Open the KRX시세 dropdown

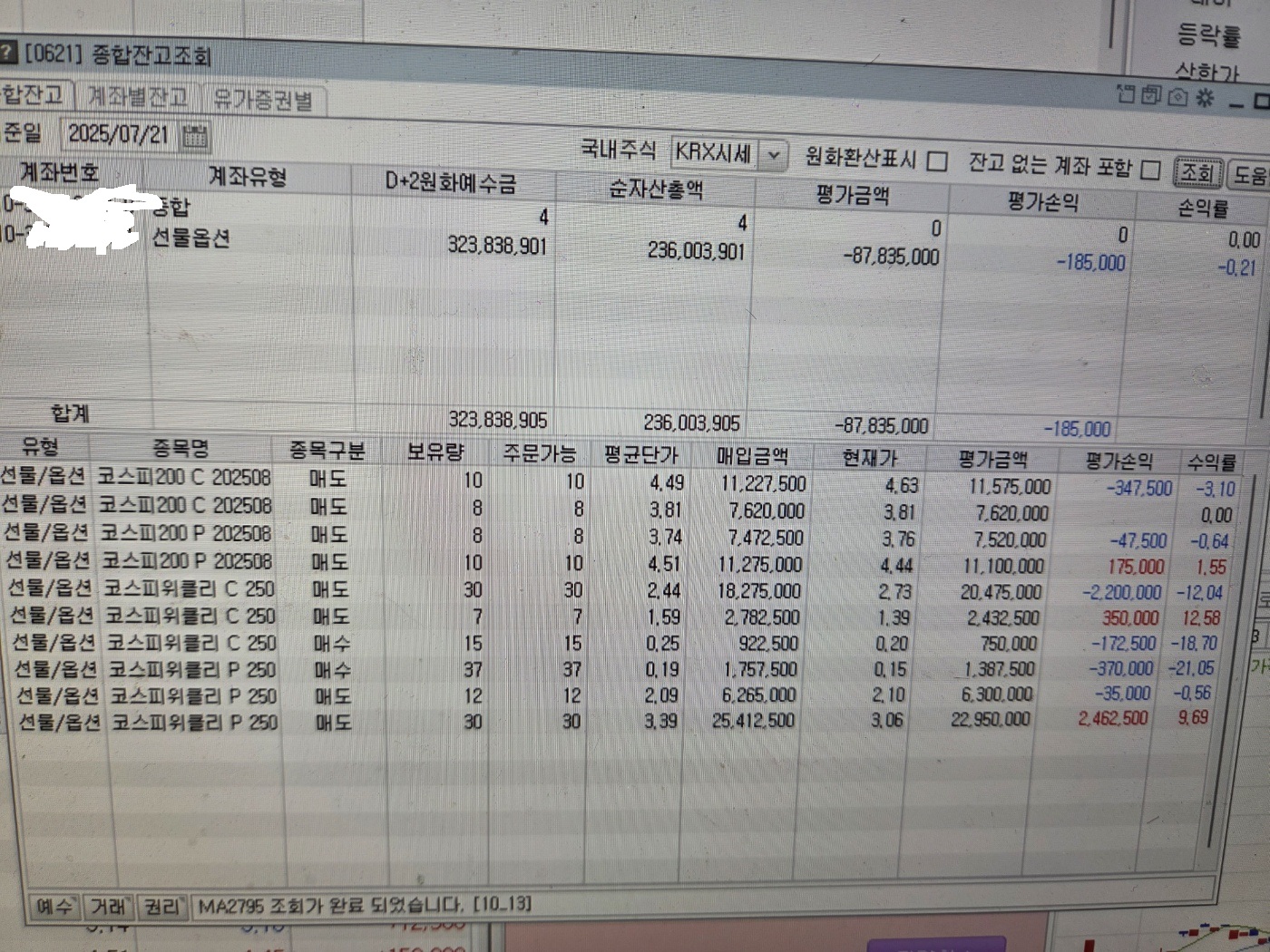click(773, 155)
